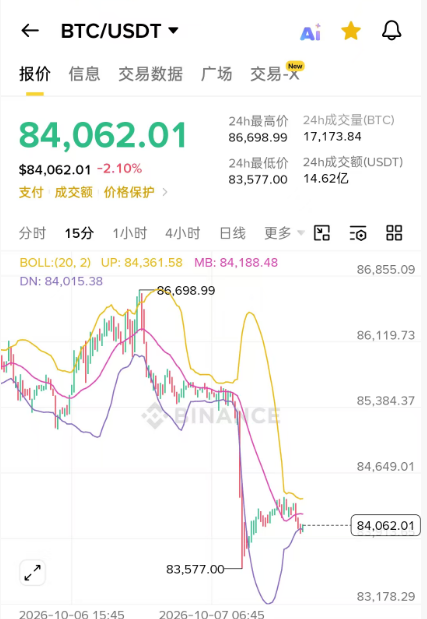Click the large green price 84,062.01
The width and height of the screenshot is (427, 619).
click(103, 135)
